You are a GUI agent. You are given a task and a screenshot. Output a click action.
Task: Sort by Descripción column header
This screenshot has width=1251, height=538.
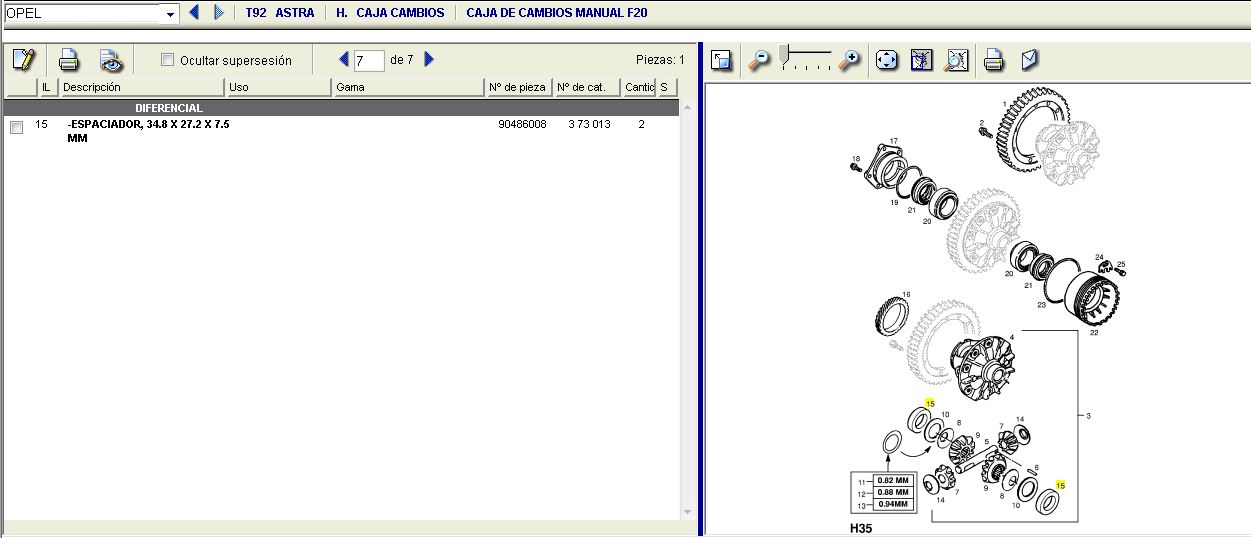[140, 87]
